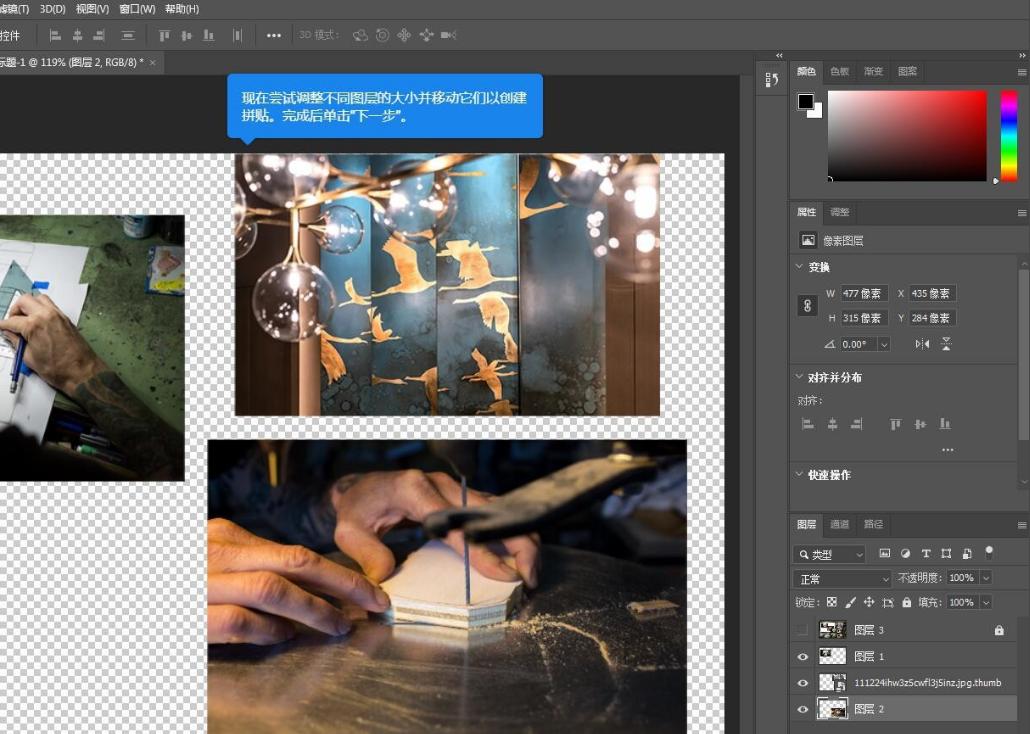Hide the 图层 2 layer

803,709
